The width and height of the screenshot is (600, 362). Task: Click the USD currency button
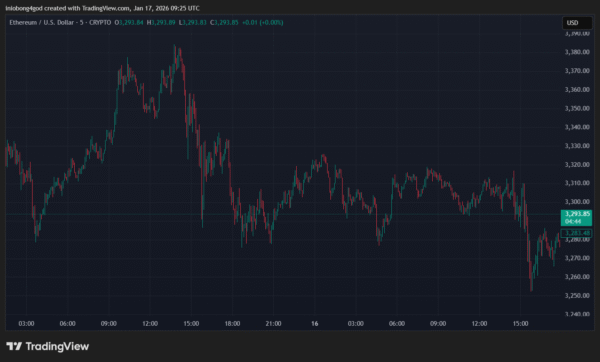coord(577,23)
